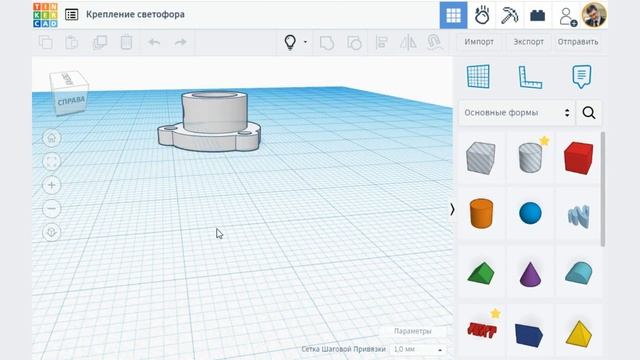640x360 pixels.
Task: Collapse the shapes panel chevron
Action: click(452, 209)
